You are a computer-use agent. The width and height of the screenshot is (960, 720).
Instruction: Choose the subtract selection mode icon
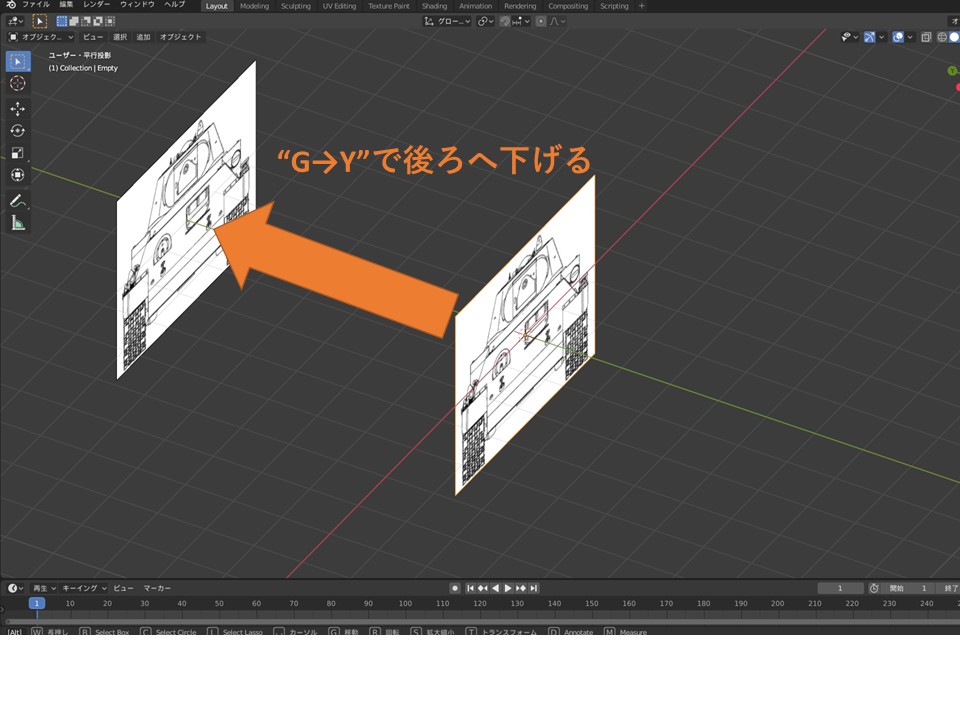[86, 21]
